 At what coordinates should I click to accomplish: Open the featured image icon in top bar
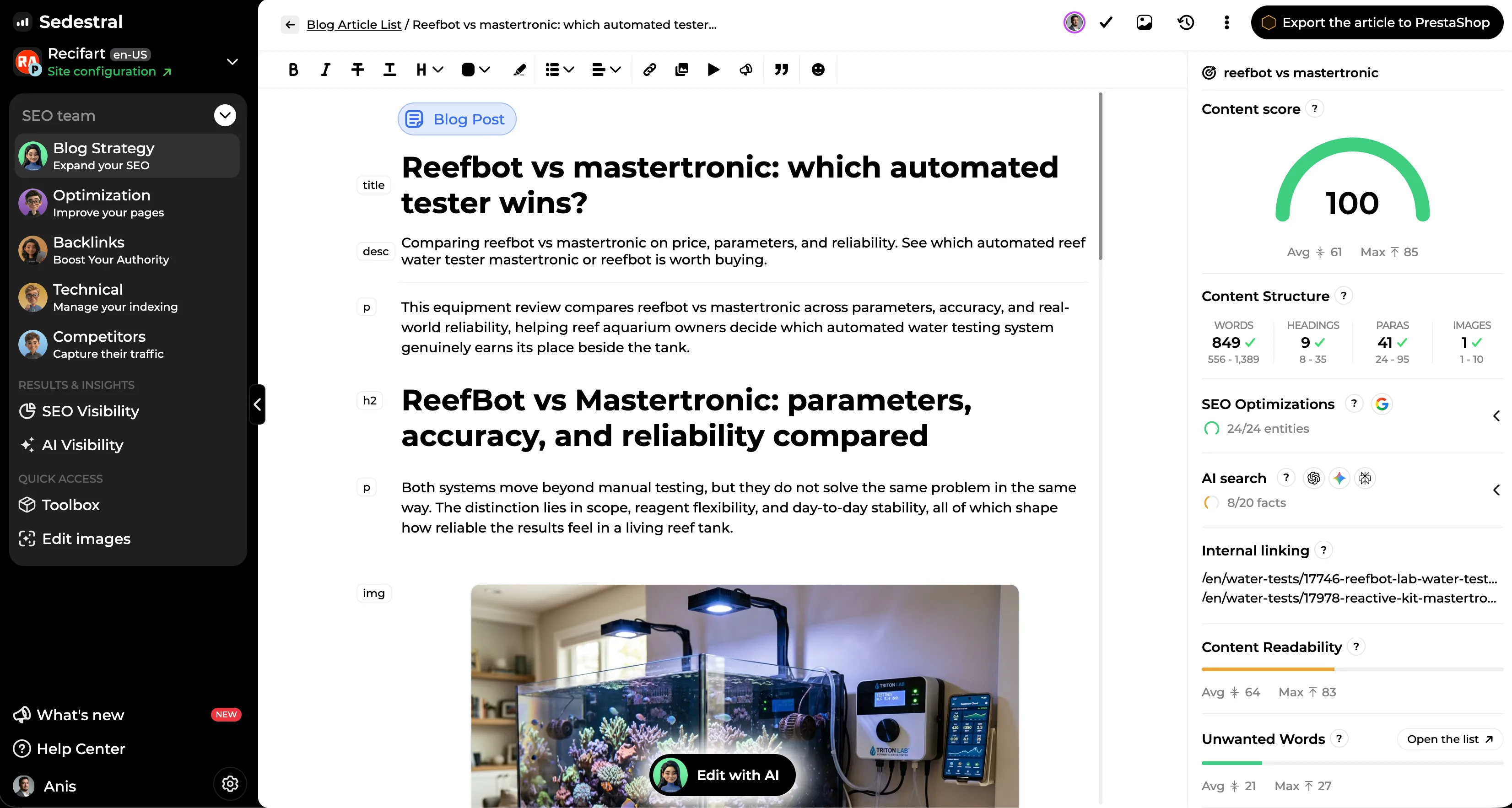1145,22
